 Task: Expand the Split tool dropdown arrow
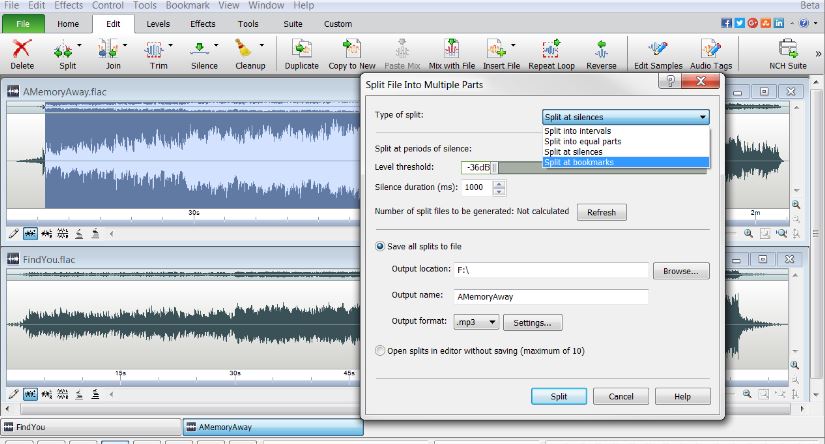(79, 46)
